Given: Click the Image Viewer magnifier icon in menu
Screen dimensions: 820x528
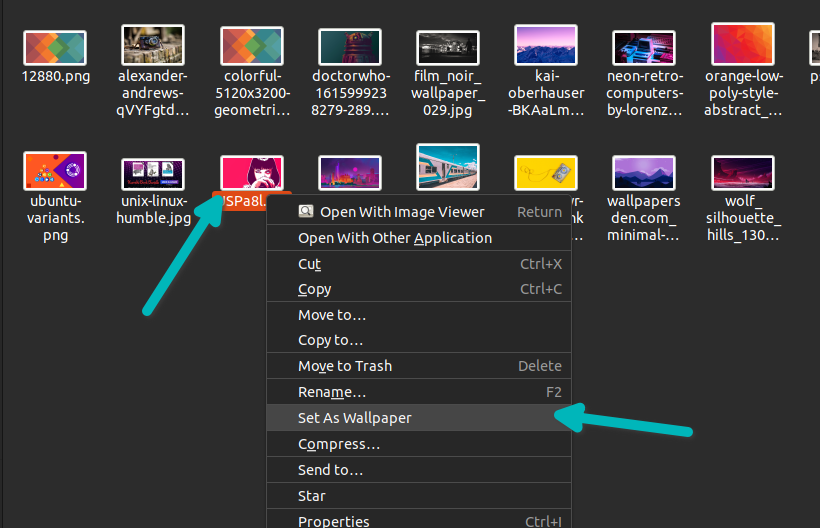Looking at the screenshot, I should [306, 211].
